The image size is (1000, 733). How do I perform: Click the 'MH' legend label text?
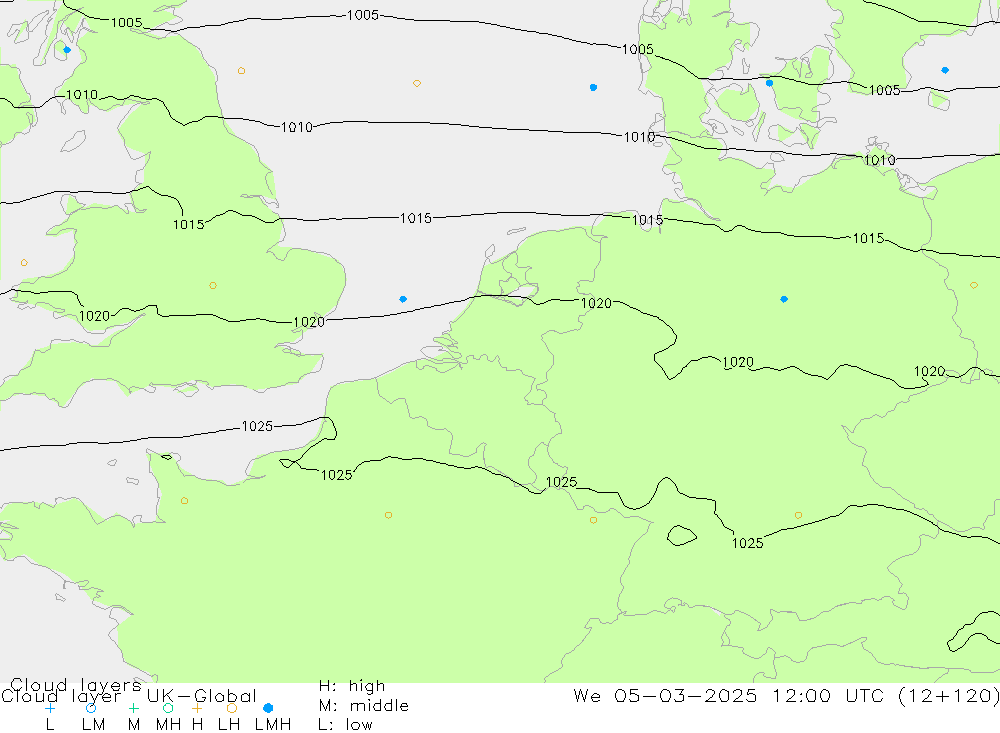point(168,725)
